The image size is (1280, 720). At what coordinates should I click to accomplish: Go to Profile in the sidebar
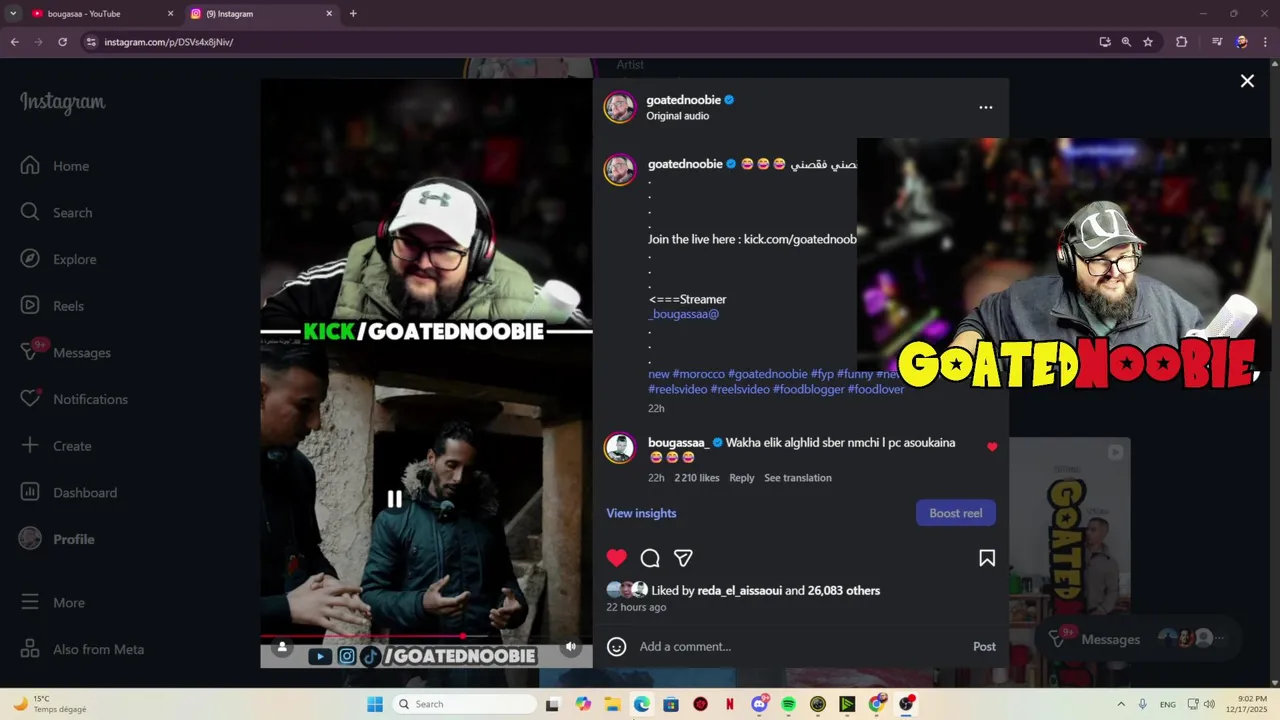coord(58,539)
